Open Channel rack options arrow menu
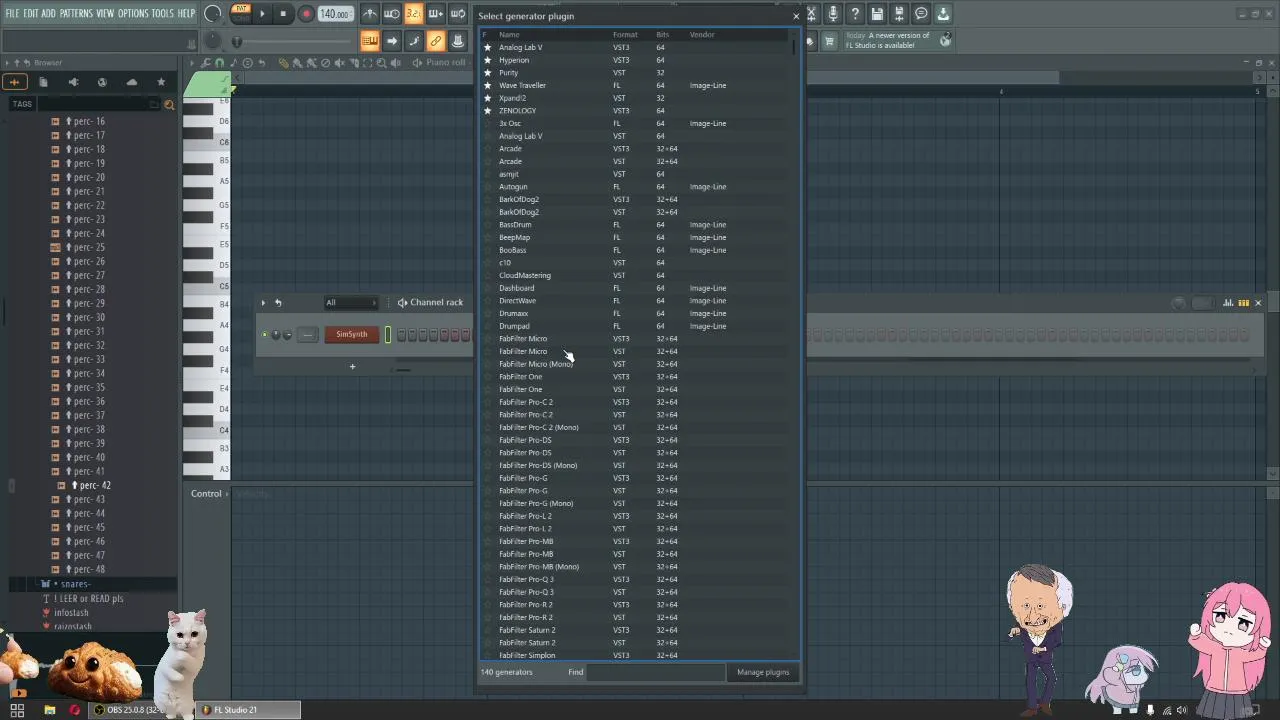Image resolution: width=1280 pixels, height=720 pixels. tap(263, 303)
